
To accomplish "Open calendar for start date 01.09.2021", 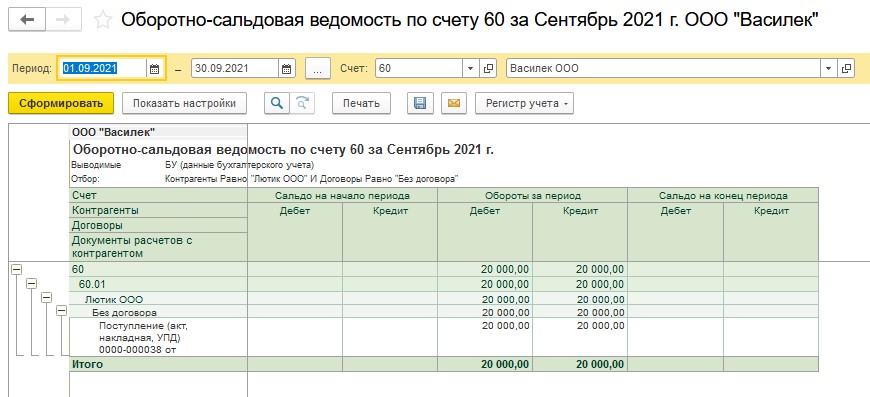I will 155,69.
